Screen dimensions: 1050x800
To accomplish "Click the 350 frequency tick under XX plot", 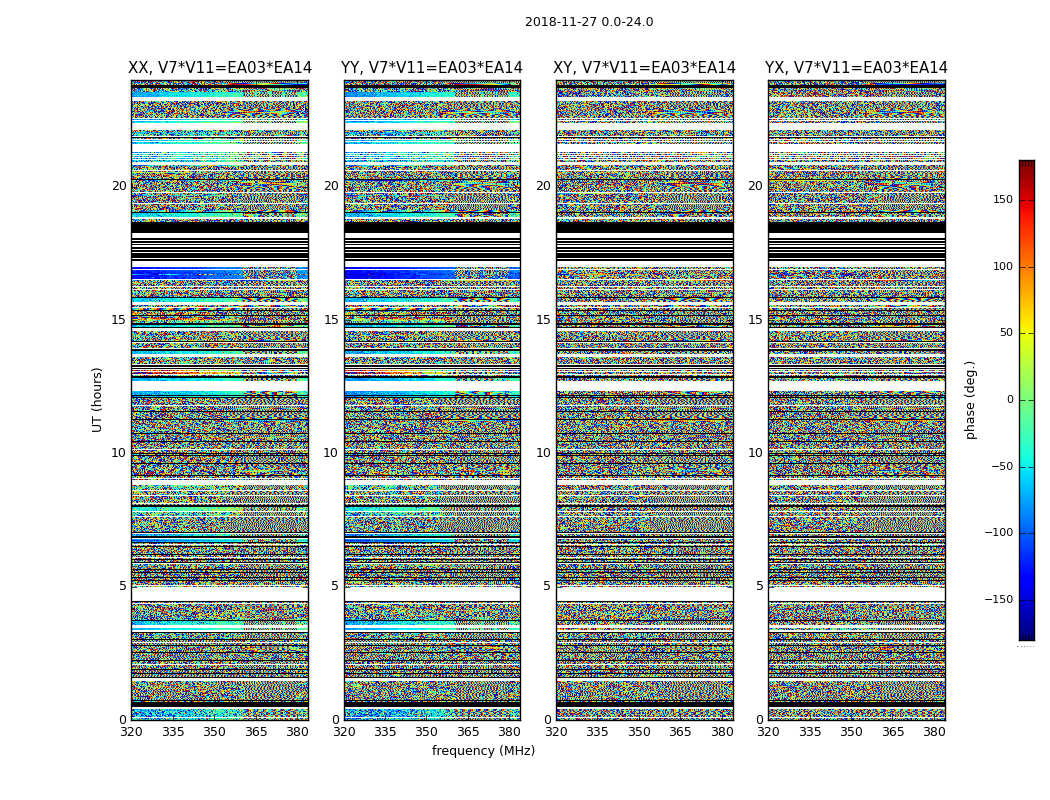I will [214, 732].
